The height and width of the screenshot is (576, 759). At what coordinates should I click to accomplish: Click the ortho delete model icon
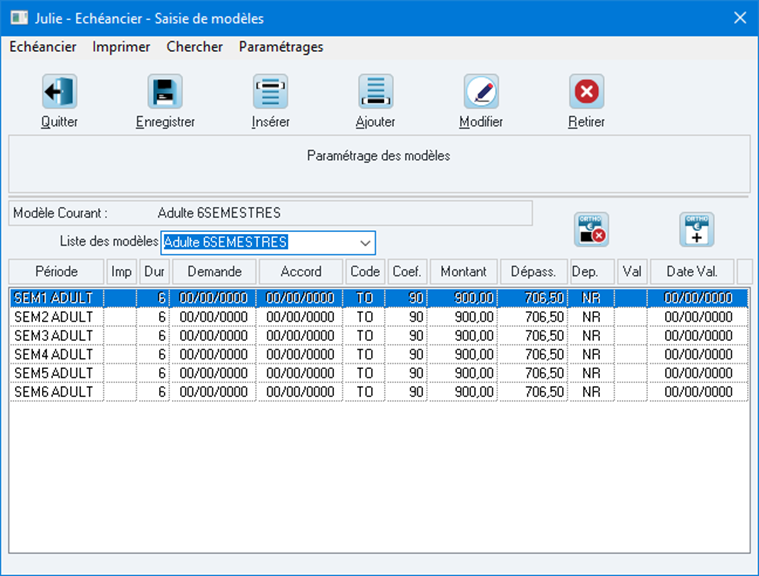click(x=592, y=229)
